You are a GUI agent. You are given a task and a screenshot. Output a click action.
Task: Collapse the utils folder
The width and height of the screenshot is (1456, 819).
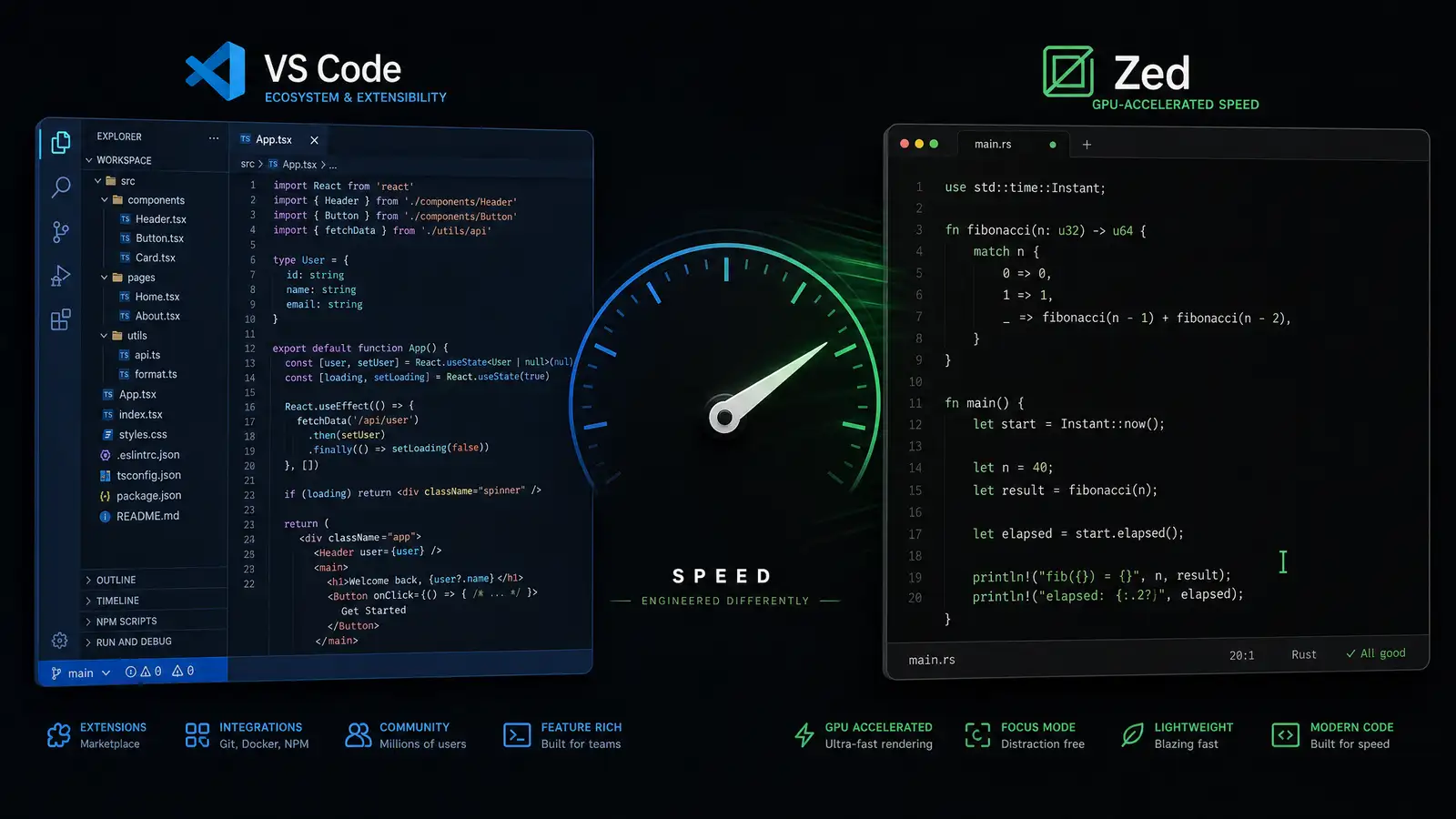point(124,336)
